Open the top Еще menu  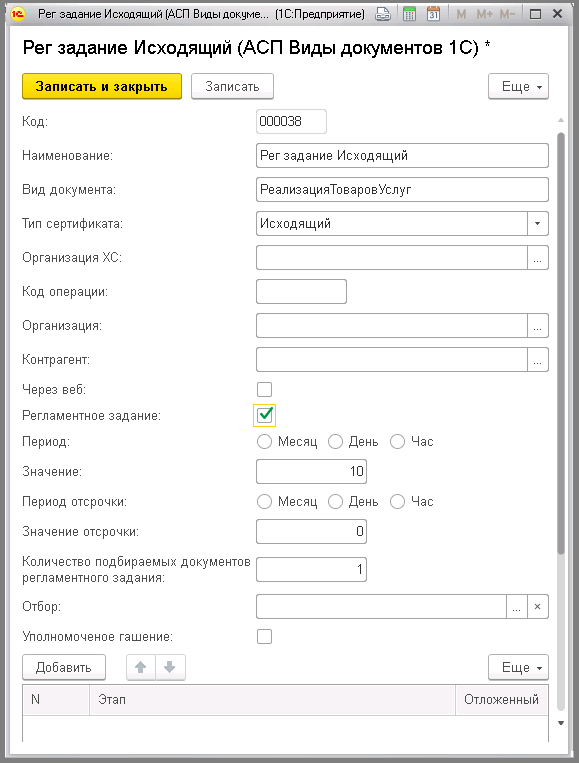518,87
